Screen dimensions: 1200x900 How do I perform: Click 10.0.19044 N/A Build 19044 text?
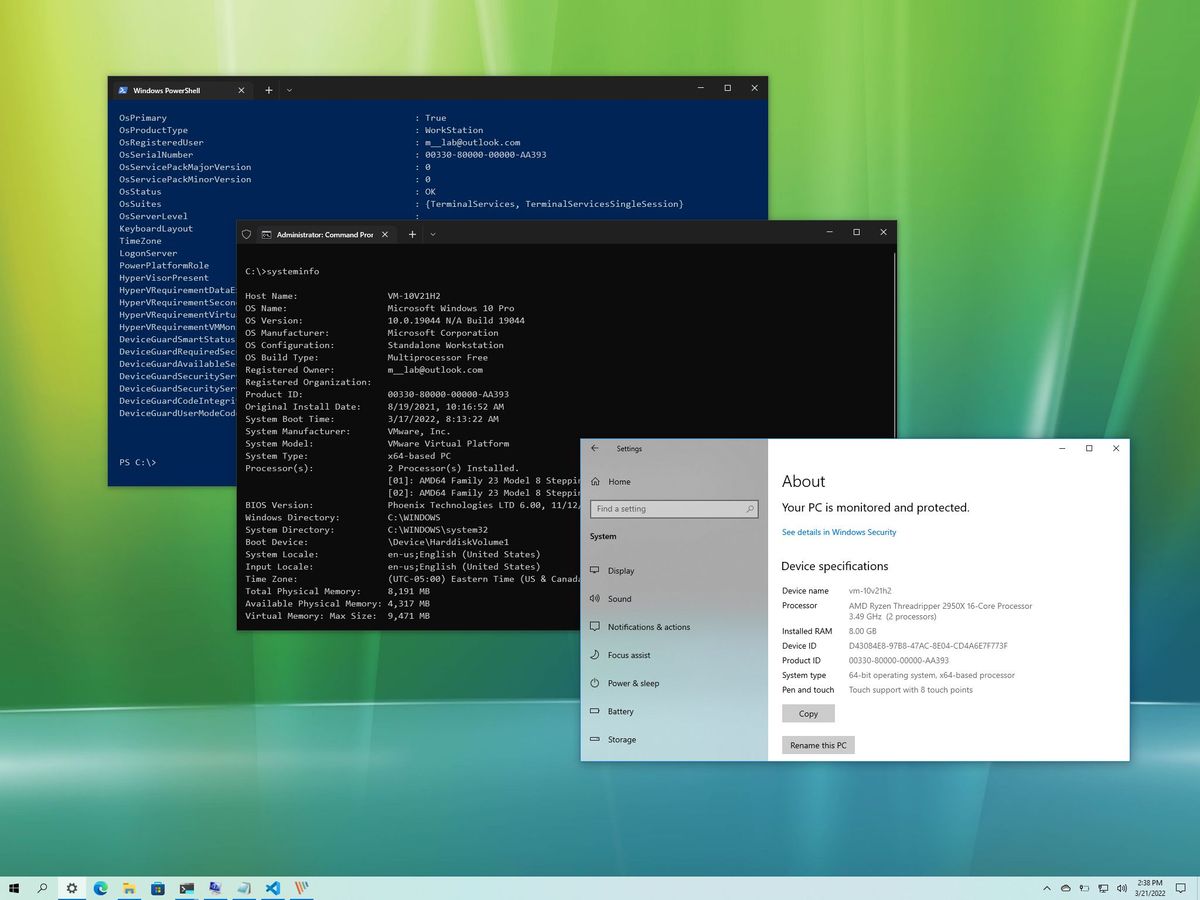456,321
